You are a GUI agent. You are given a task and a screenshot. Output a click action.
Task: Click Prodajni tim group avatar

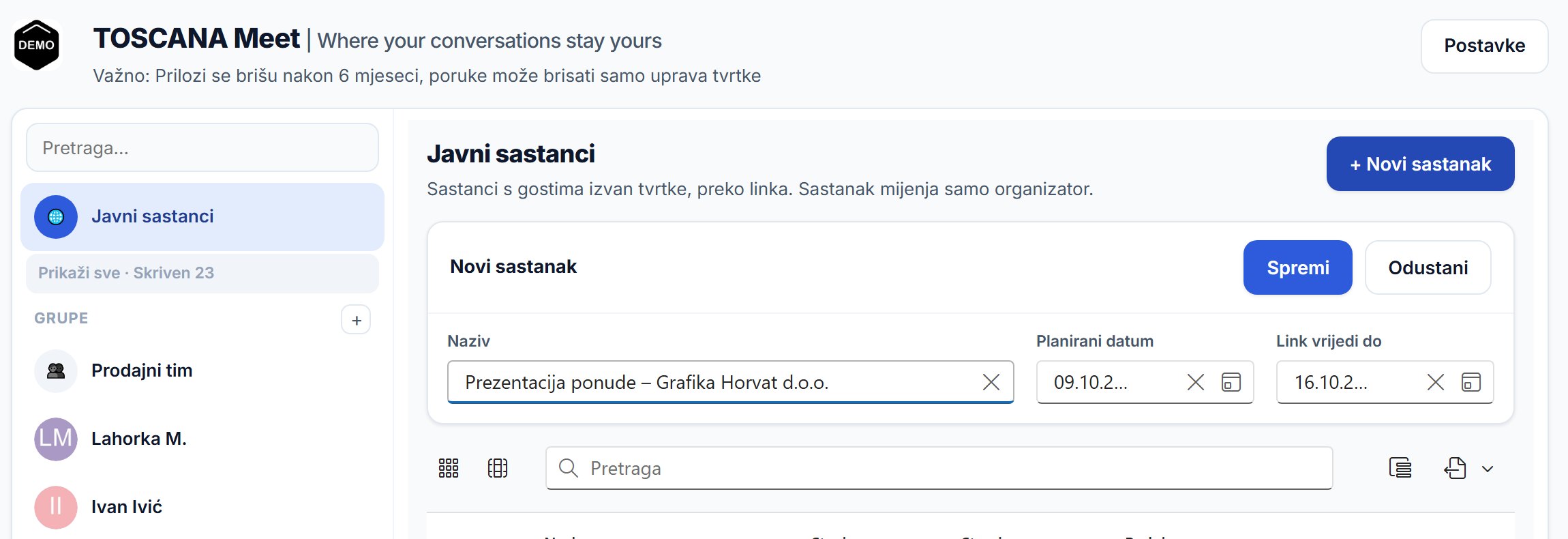tap(56, 371)
